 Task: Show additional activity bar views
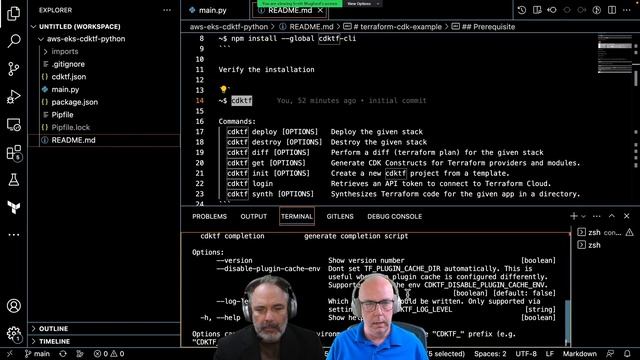[x=13, y=235]
